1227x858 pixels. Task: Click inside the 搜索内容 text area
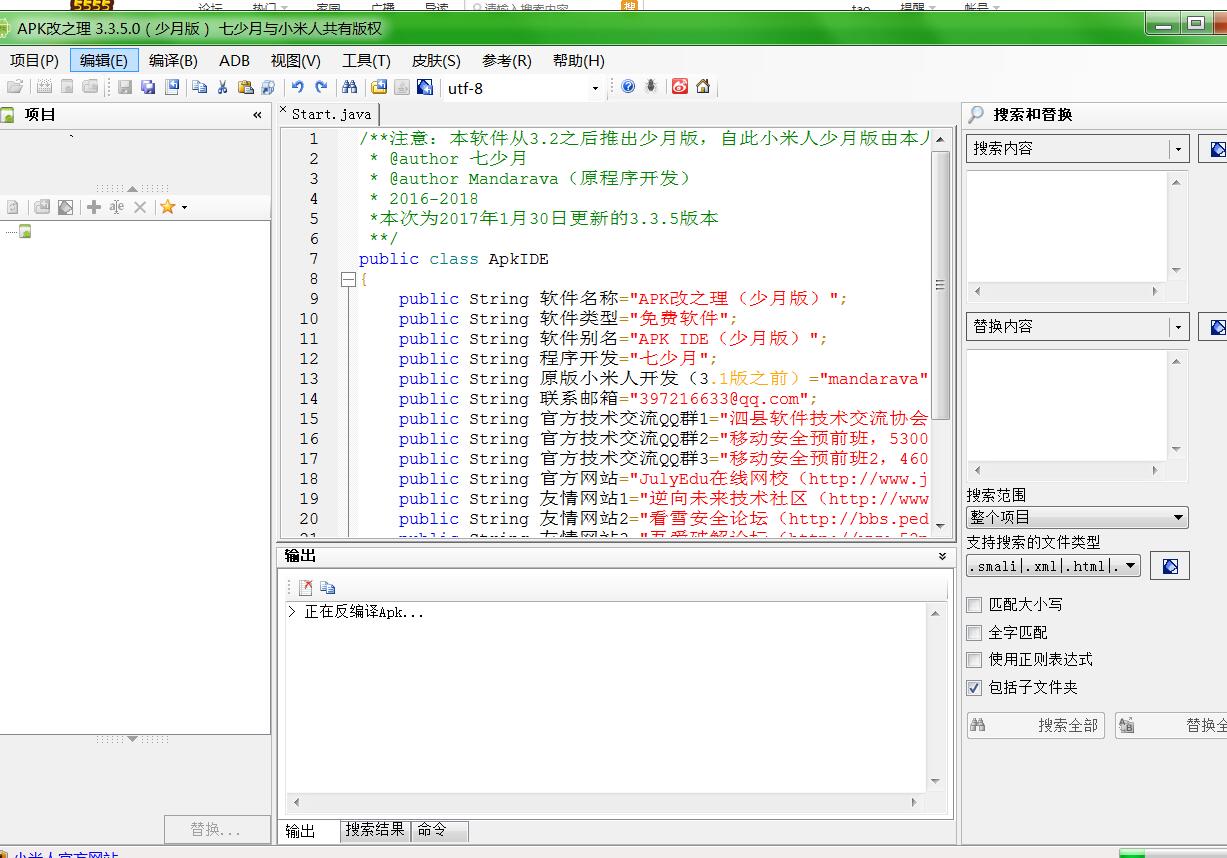point(1066,226)
